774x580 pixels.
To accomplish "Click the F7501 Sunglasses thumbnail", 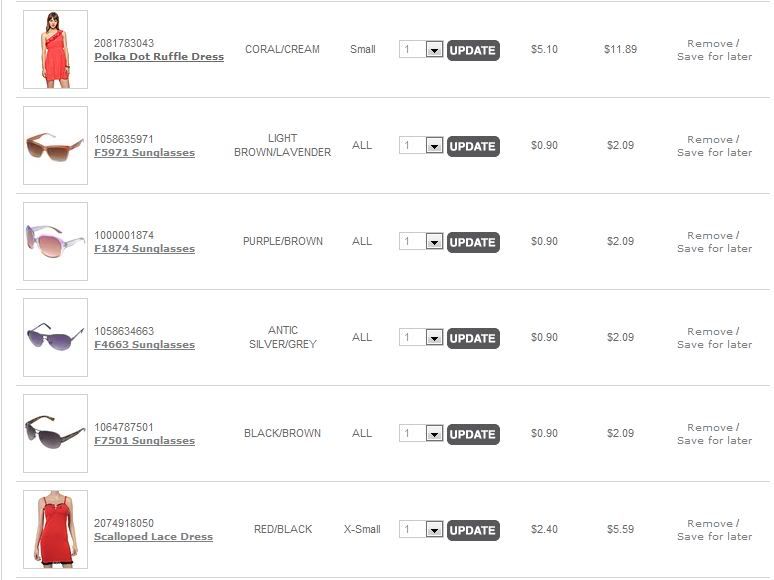I will (x=55, y=433).
